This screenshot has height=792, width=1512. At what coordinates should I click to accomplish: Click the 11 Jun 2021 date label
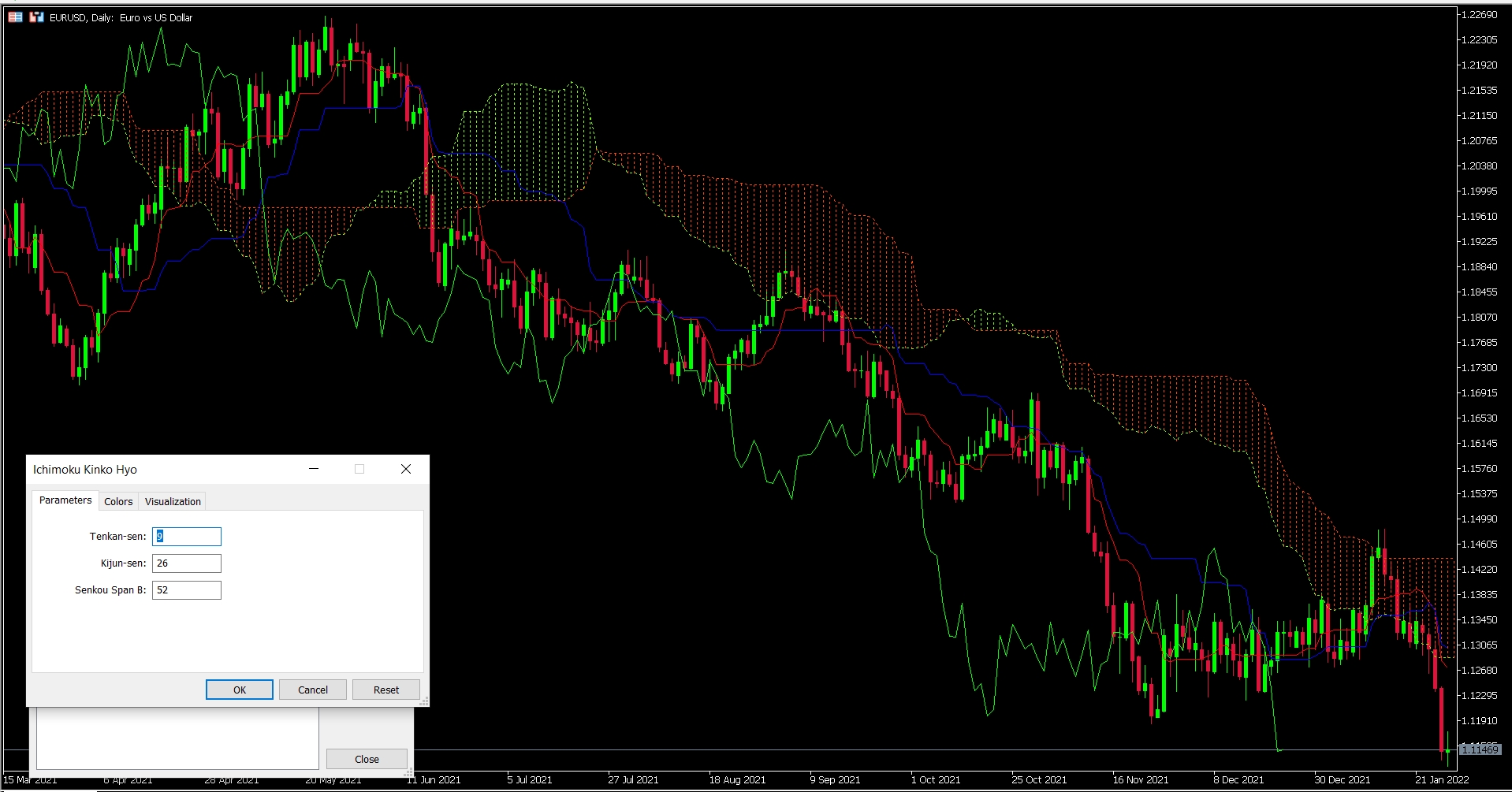pos(435,779)
